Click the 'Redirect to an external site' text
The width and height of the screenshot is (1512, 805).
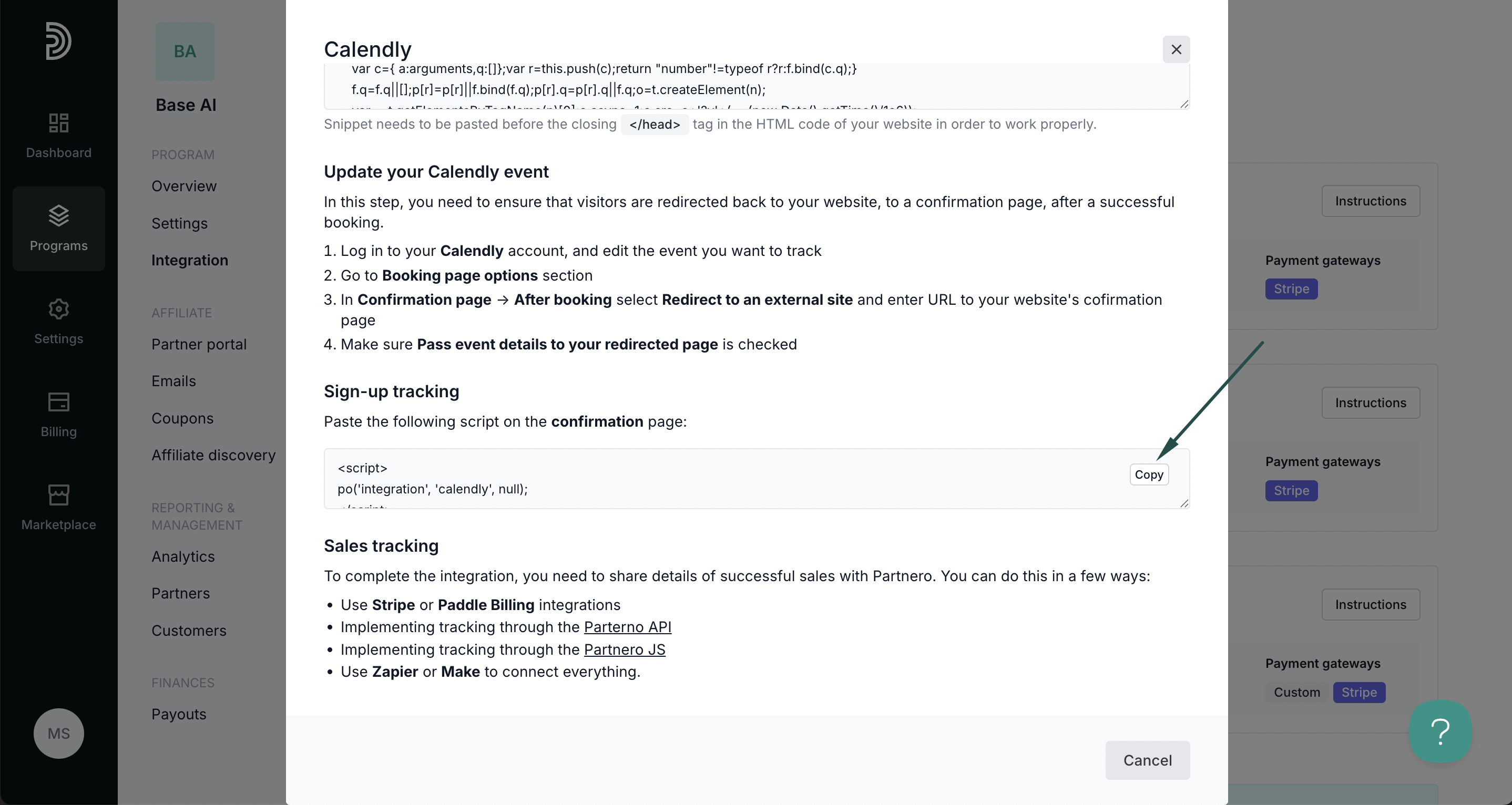point(757,300)
